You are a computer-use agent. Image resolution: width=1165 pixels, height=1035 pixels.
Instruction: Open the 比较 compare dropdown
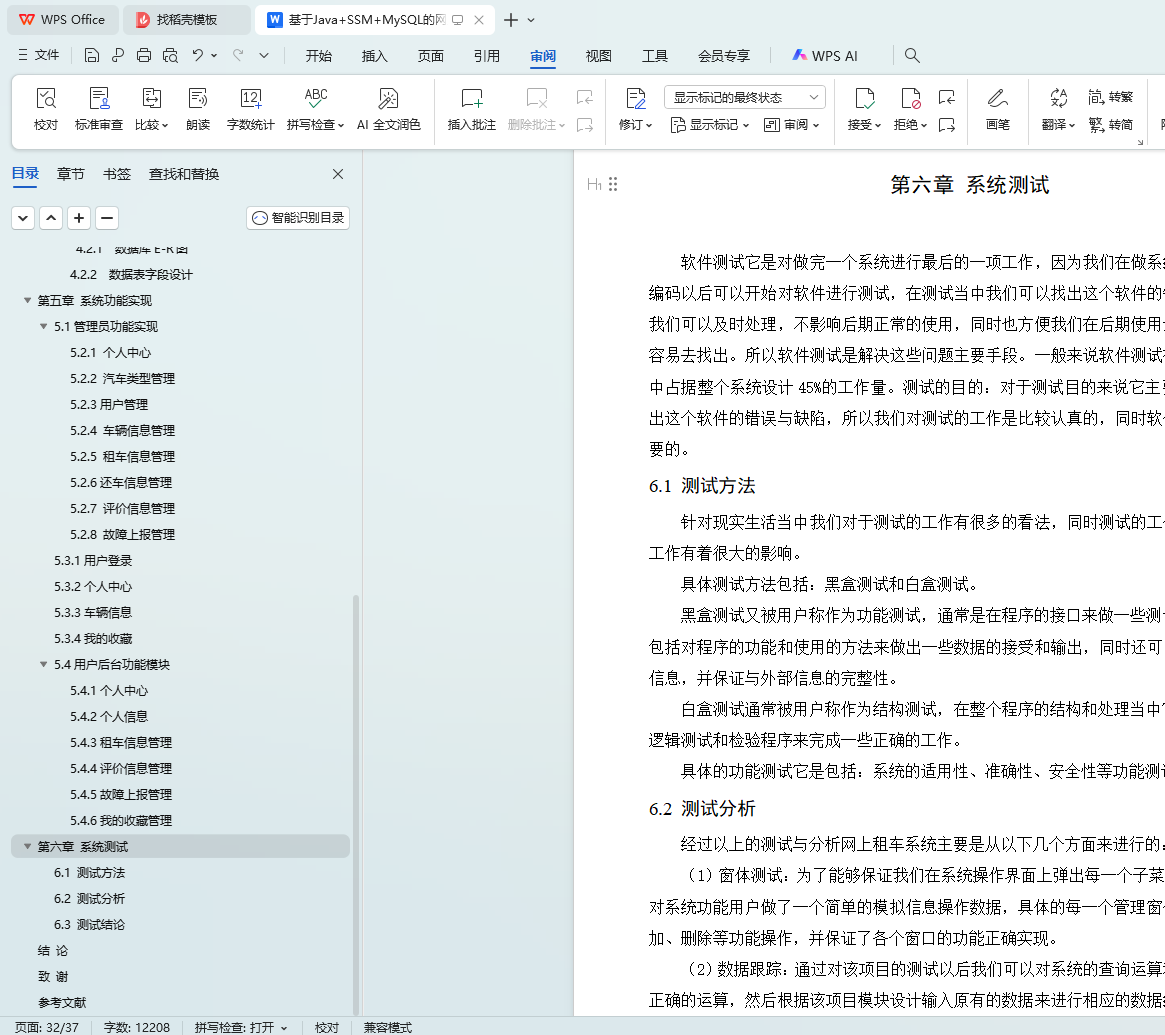click(152, 124)
